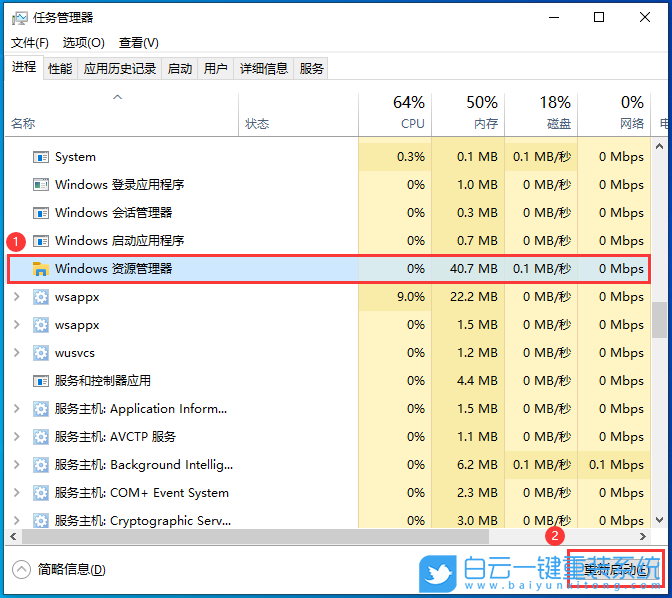Click the Windows 会话管理器 process icon

coord(41,213)
